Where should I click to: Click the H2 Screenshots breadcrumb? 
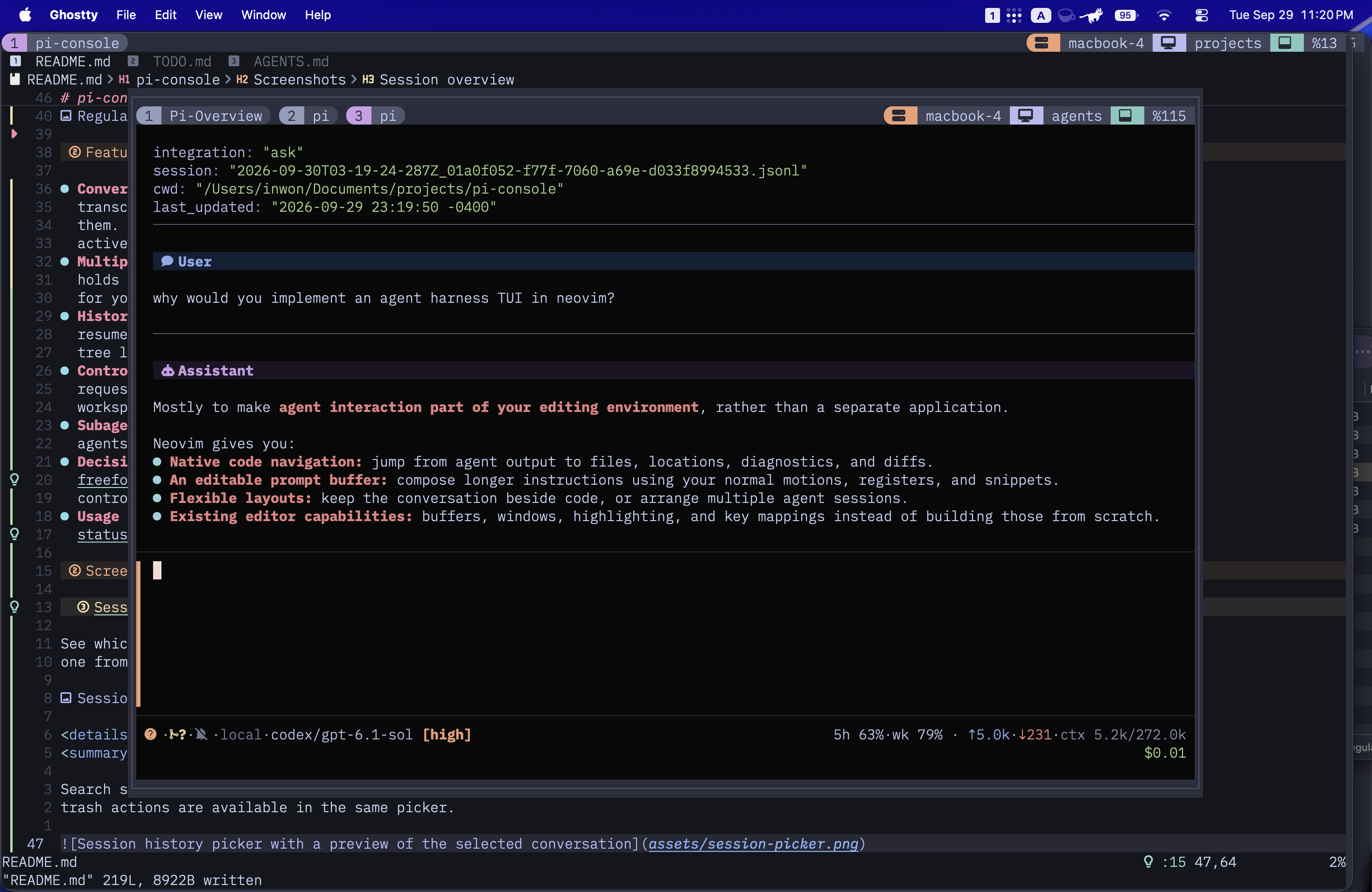point(291,79)
